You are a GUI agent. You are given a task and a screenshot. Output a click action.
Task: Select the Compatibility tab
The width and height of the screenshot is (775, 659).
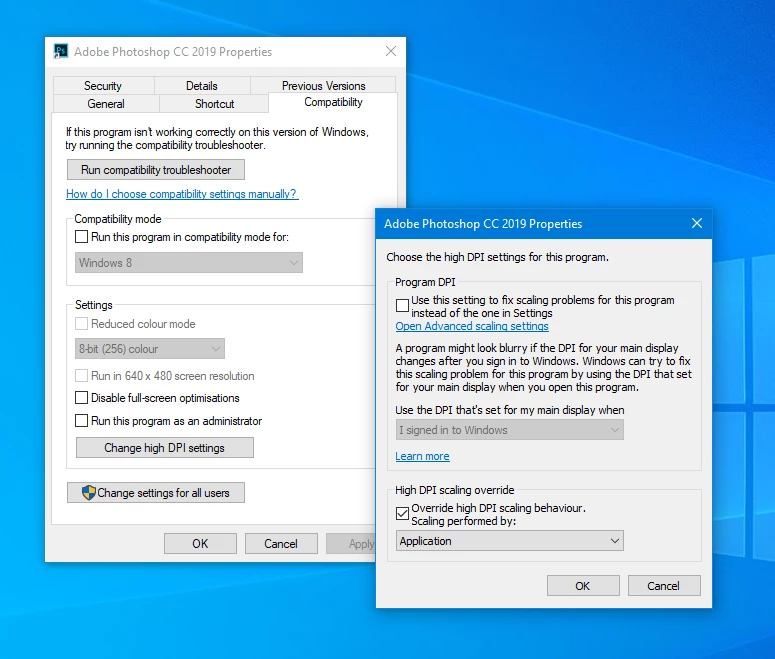[x=333, y=102]
